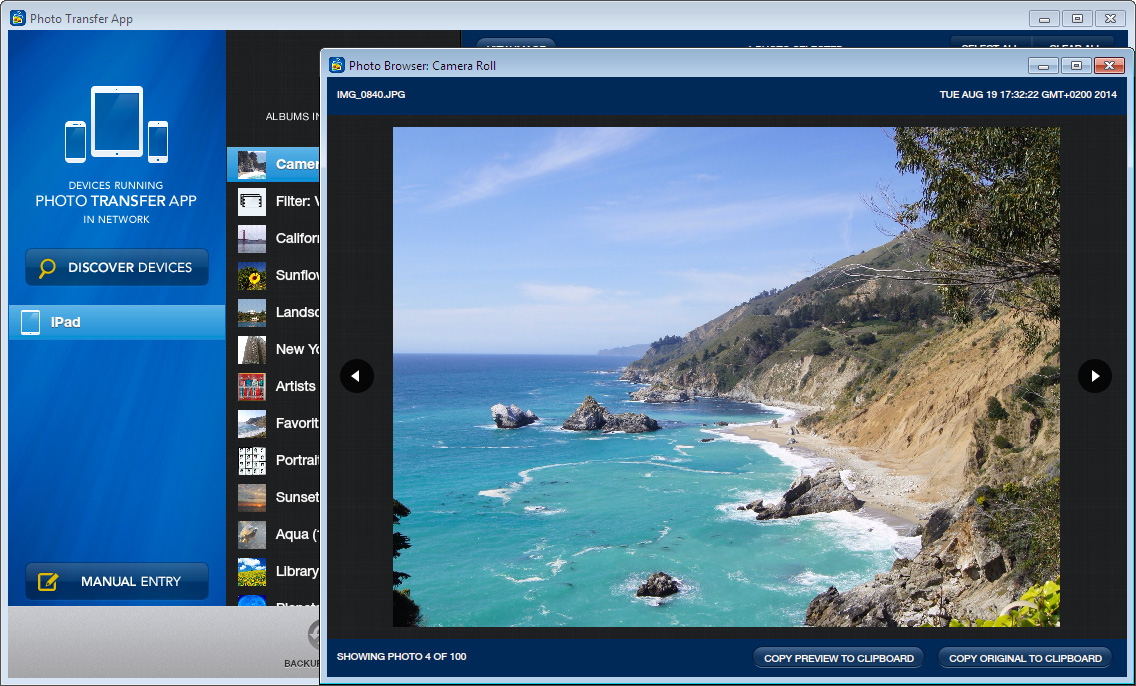Click the Photo Browser window app icon
The width and height of the screenshot is (1136, 686).
pos(337,65)
